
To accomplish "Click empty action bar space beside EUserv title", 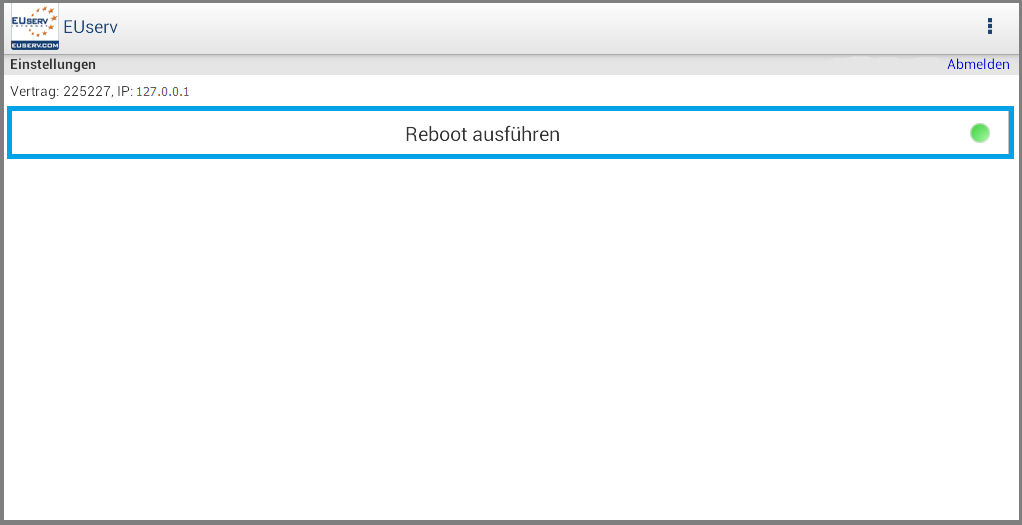I will point(548,27).
